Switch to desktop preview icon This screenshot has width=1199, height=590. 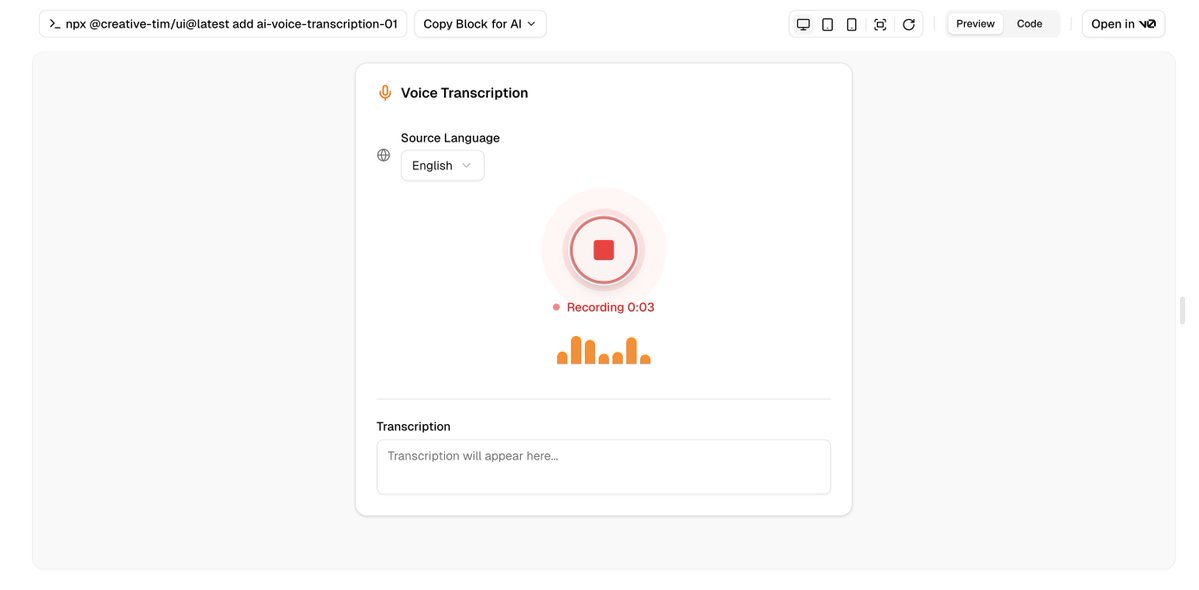click(x=803, y=24)
